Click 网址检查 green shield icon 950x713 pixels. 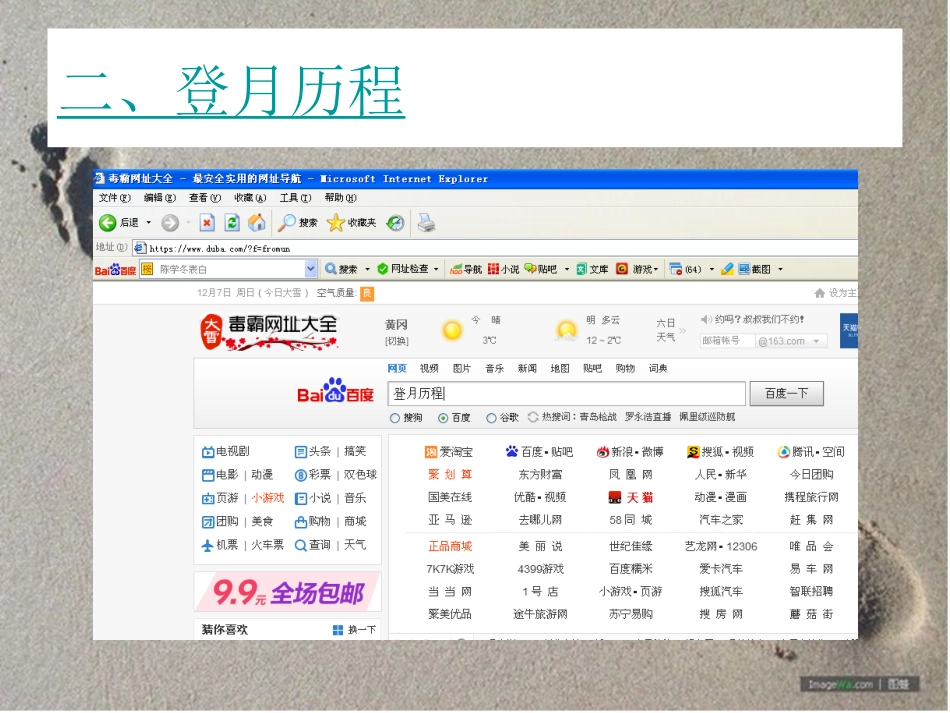pos(382,269)
